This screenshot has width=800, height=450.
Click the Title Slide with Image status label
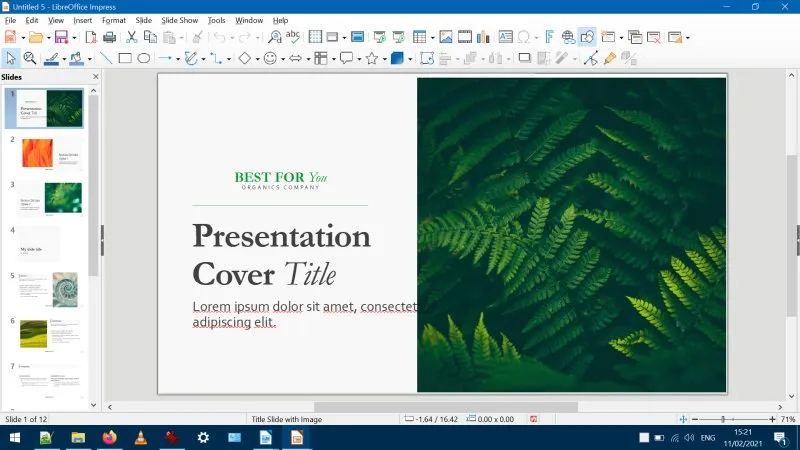point(287,419)
